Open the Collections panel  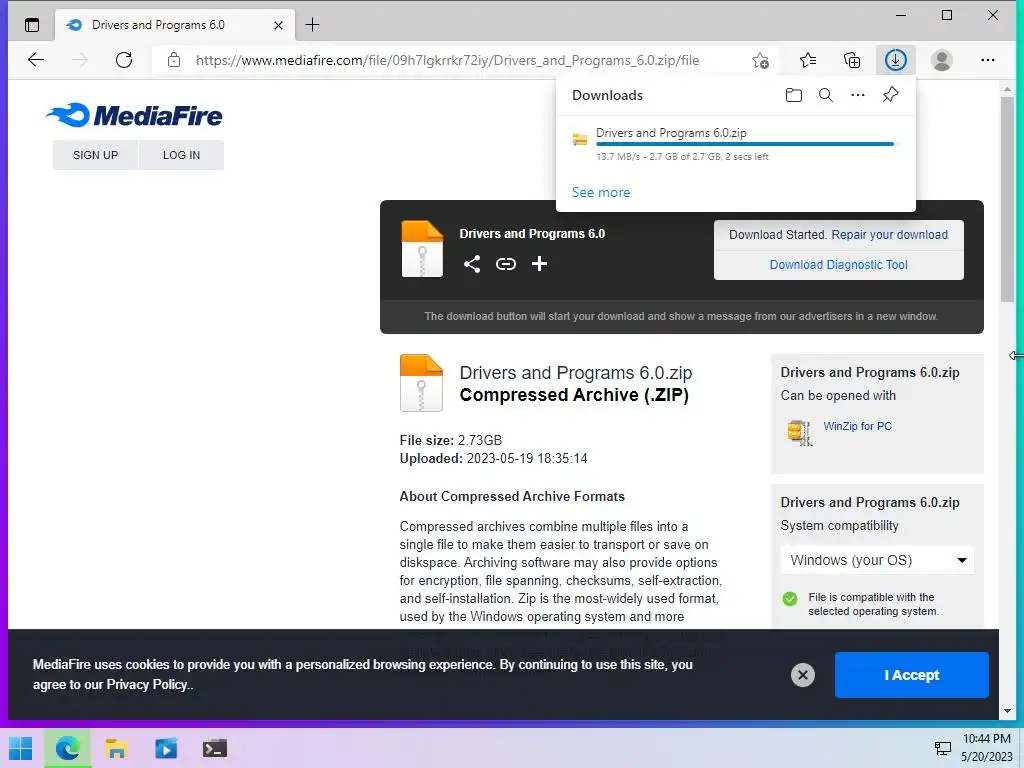point(852,60)
